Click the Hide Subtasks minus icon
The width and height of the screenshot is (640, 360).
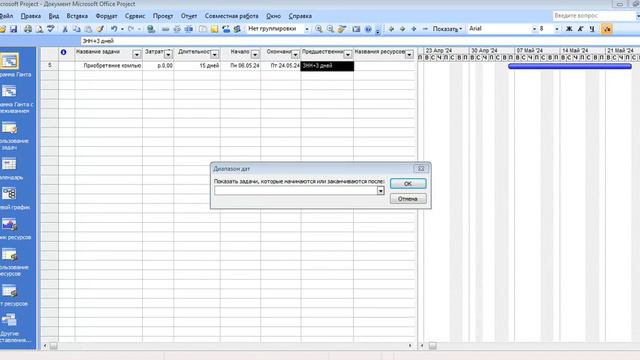click(425, 29)
